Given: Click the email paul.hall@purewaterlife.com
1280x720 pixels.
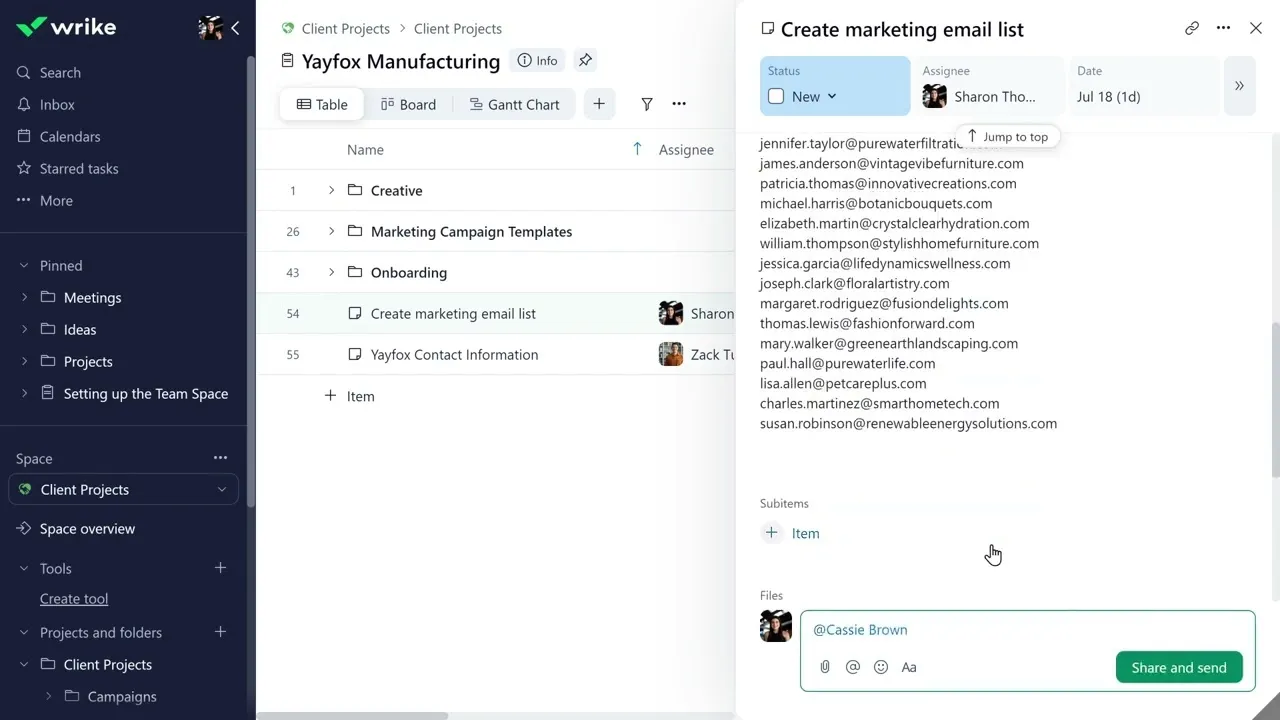Looking at the screenshot, I should [x=848, y=364].
